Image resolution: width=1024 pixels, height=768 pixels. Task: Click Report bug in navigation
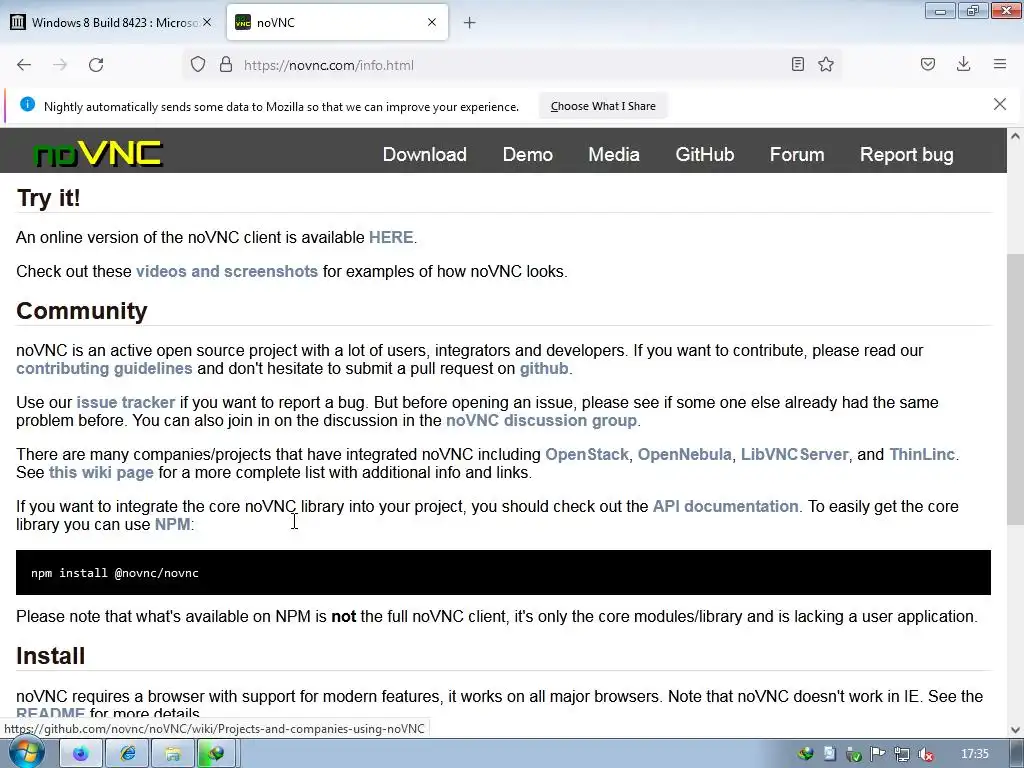click(x=906, y=154)
